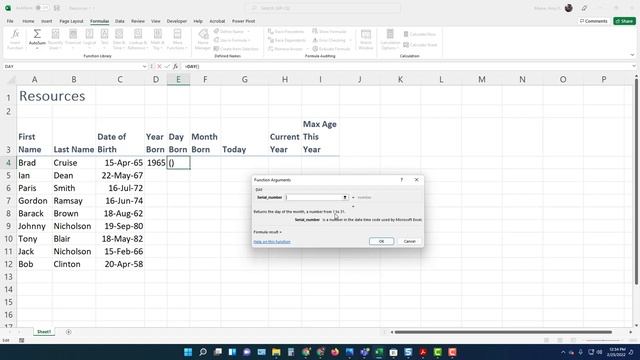Open Lookup & Reference functions list
The width and height of the screenshot is (640, 360).
(x=138, y=40)
